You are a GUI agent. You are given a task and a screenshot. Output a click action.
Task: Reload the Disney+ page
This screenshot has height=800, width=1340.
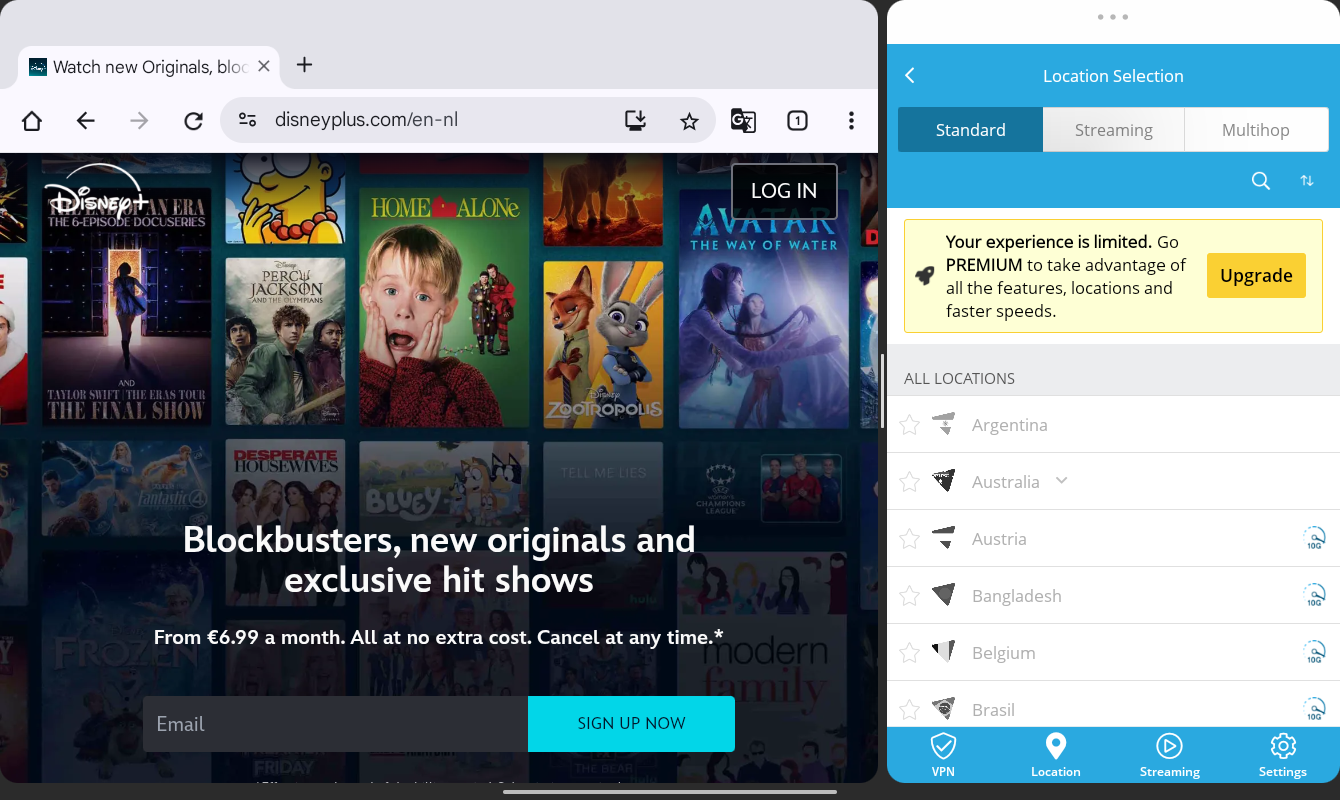pos(194,121)
